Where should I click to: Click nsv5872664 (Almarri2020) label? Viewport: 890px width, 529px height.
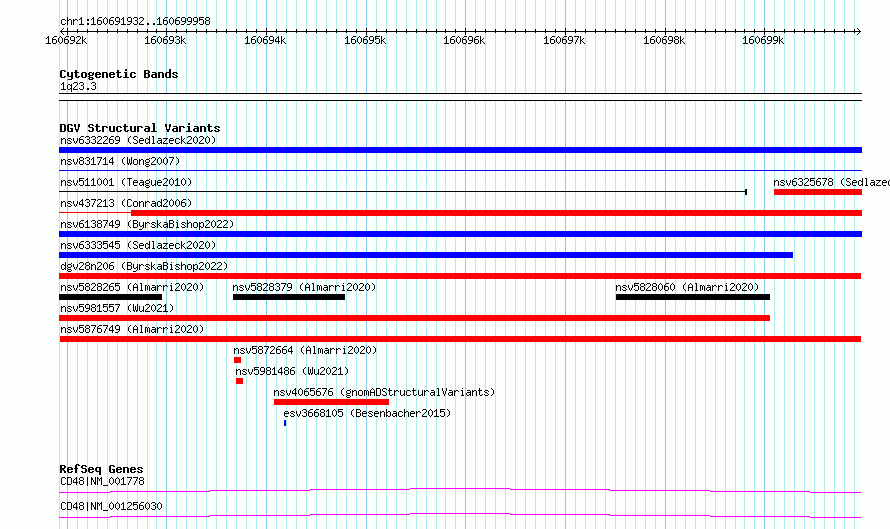click(305, 350)
